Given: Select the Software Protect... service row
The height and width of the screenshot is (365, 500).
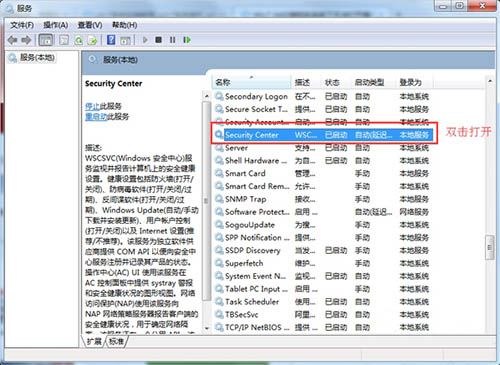Looking at the screenshot, I should pyautogui.click(x=323, y=212).
